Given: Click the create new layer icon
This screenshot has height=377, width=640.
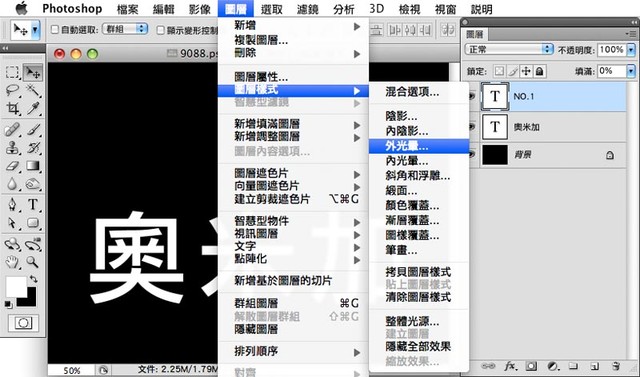Looking at the screenshot, I should pyautogui.click(x=595, y=366).
